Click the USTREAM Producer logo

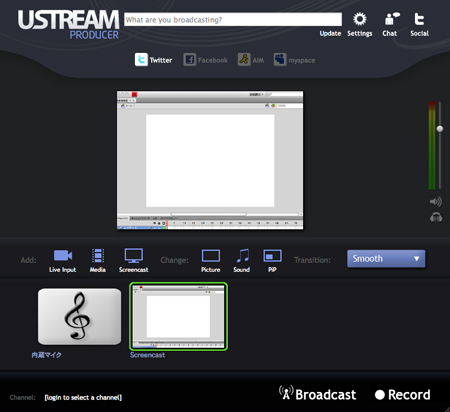pyautogui.click(x=68, y=24)
